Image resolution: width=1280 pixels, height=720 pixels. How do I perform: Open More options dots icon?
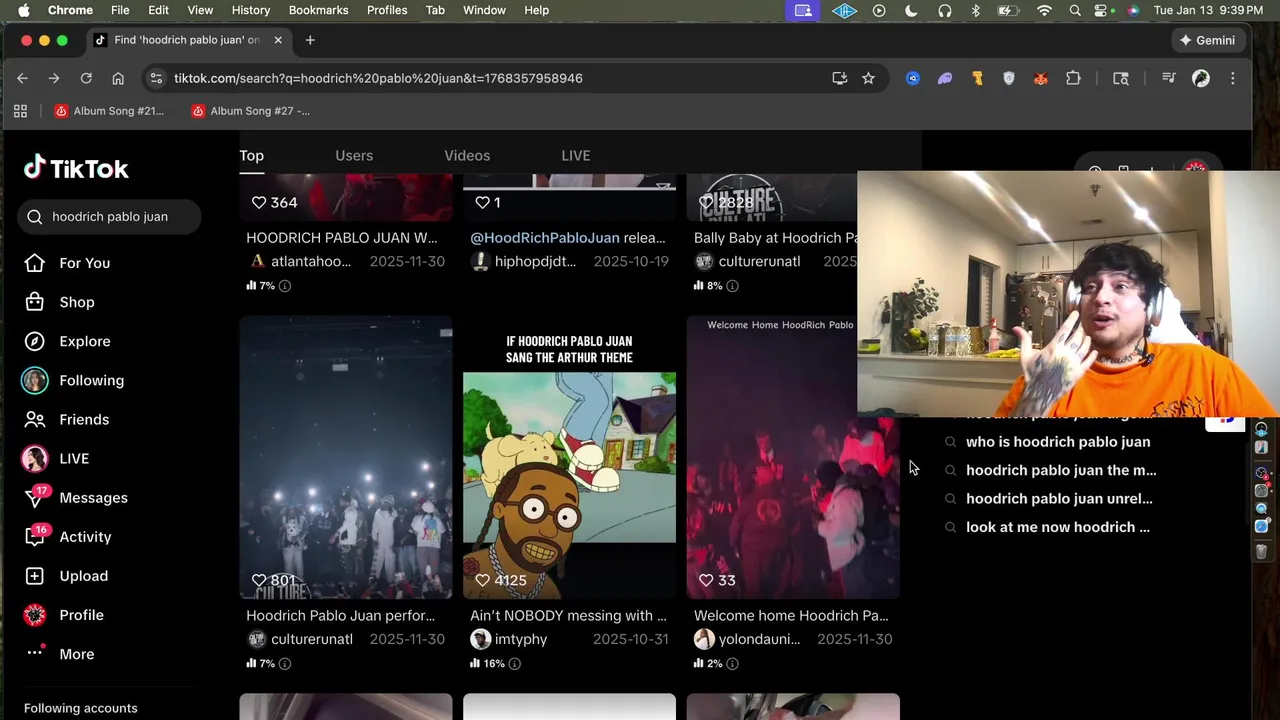[35, 653]
